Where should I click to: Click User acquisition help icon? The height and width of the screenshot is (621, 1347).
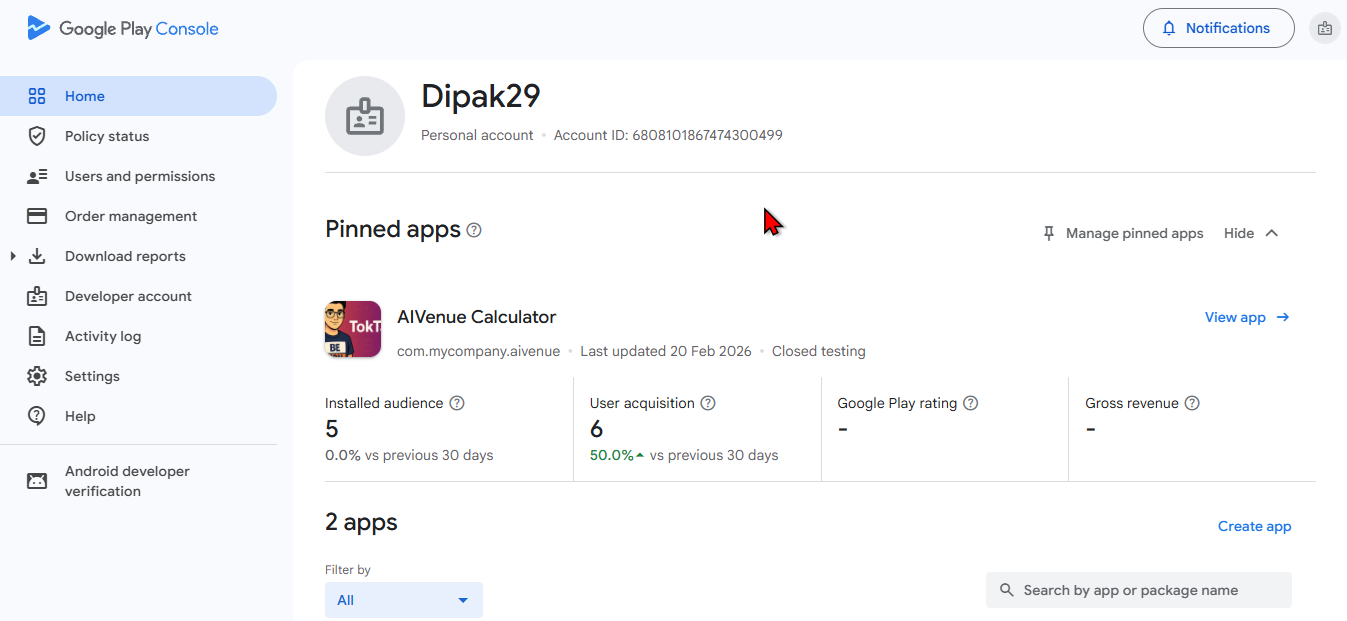click(x=708, y=403)
